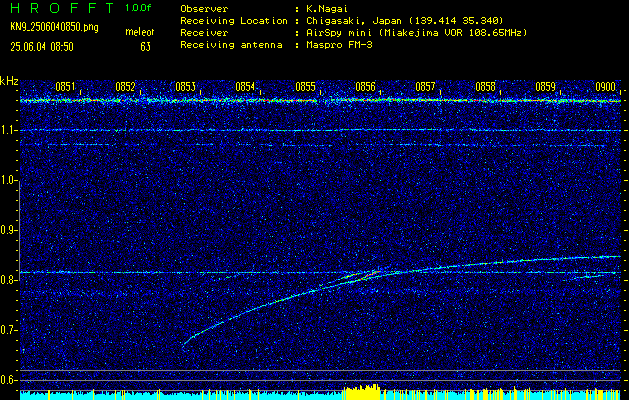
Task: Click the 0856 time marker
Action: click(x=365, y=87)
